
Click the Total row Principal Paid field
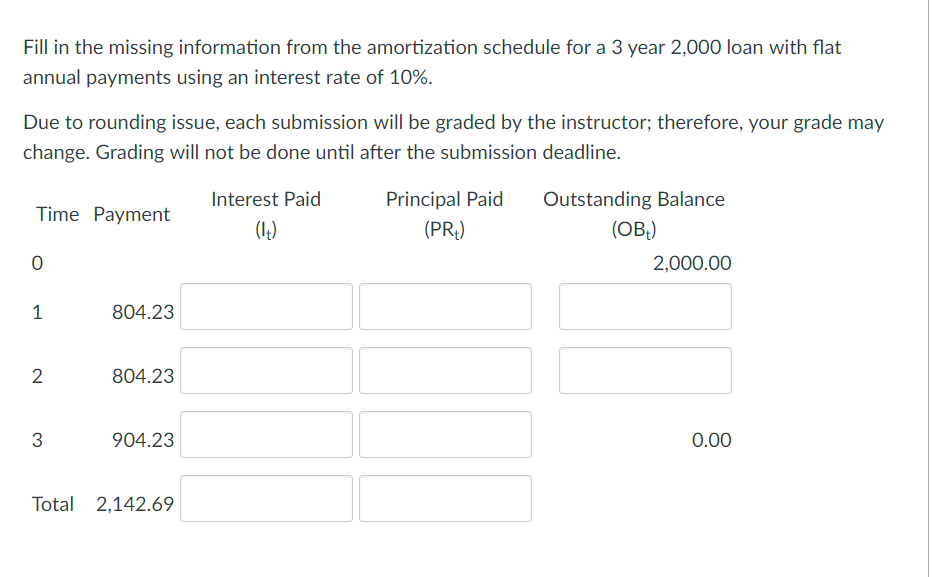click(x=445, y=498)
